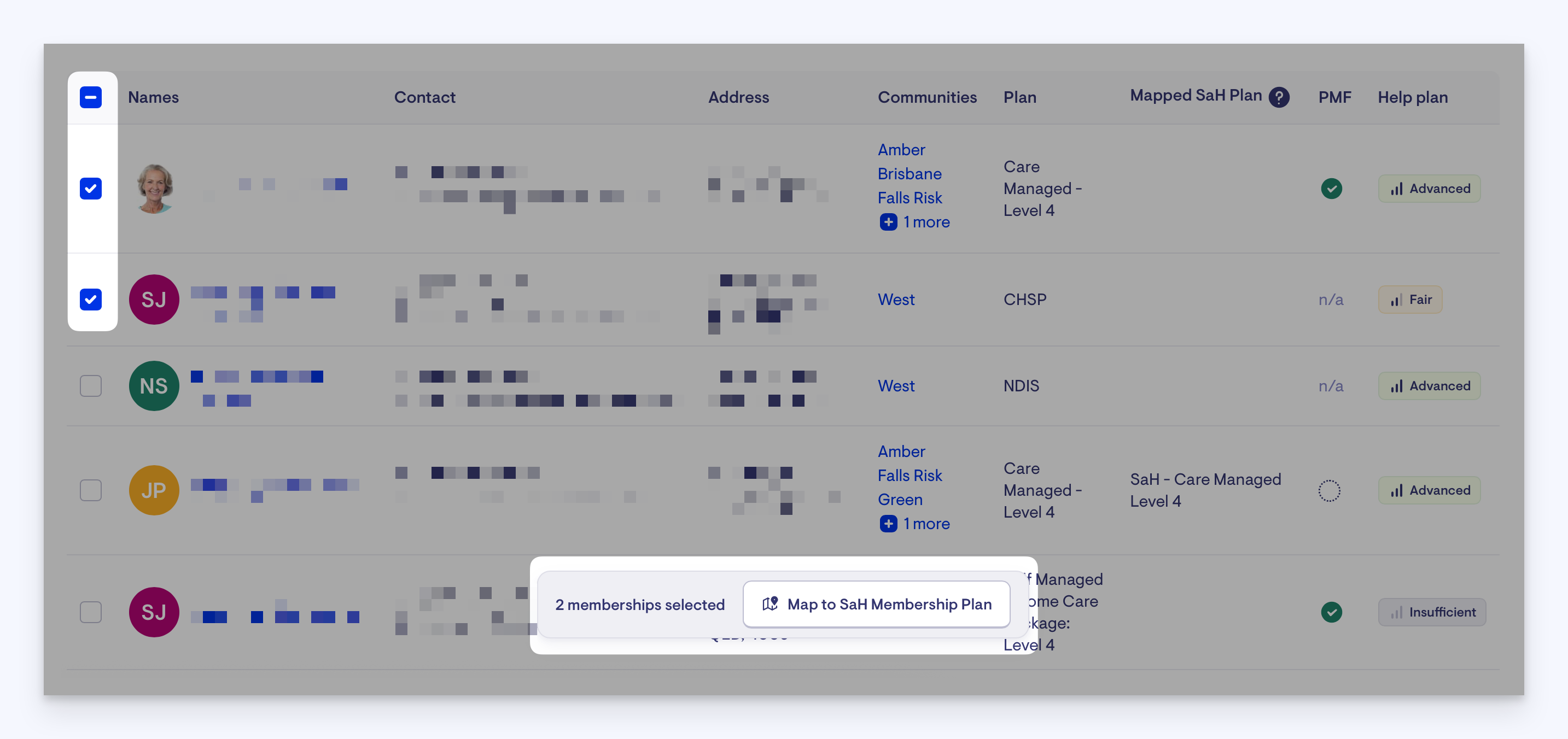Screen dimensions: 1568x739
Task: Click the Names column header
Action: 153,97
